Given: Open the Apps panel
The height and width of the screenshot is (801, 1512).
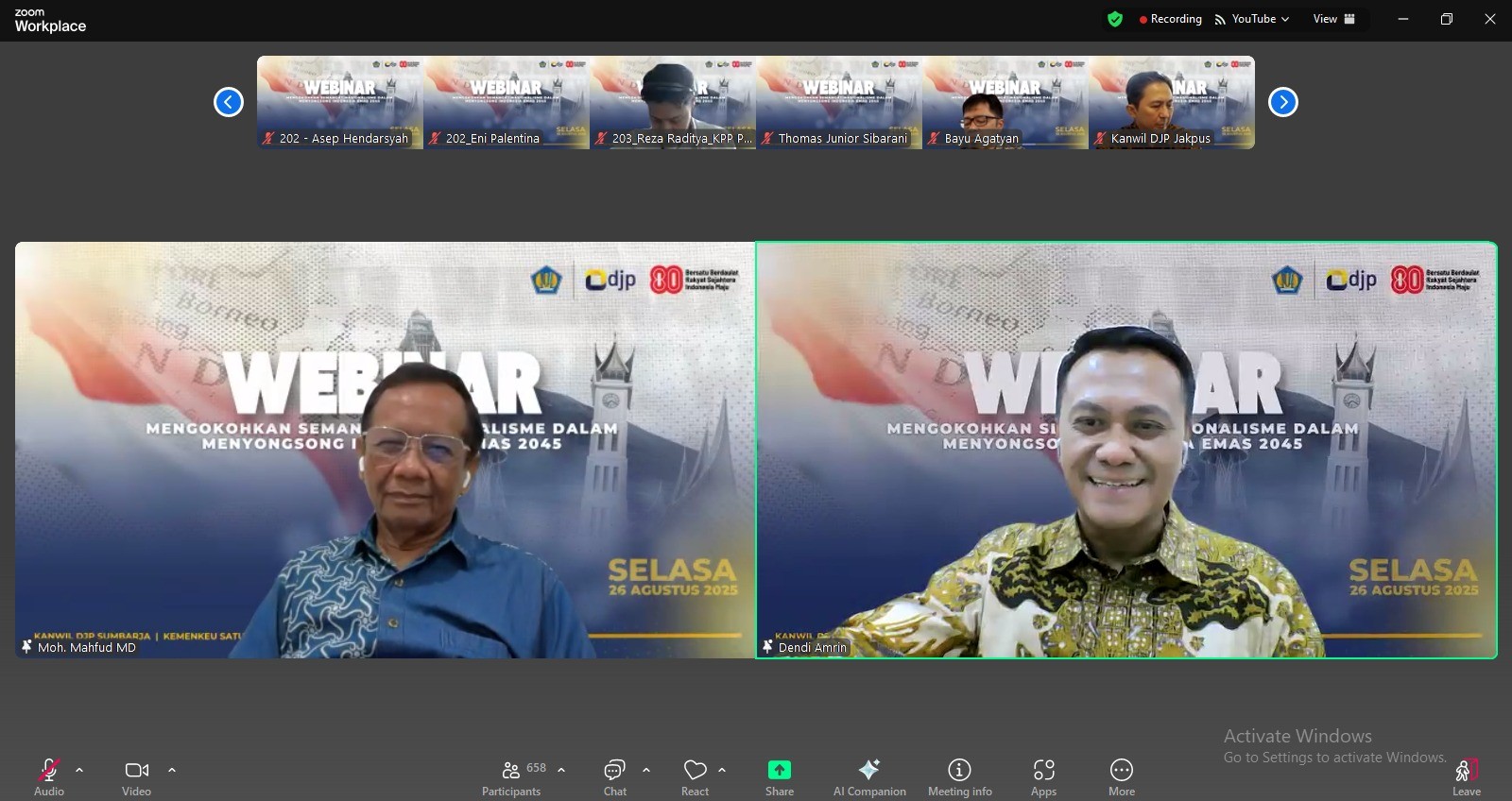Looking at the screenshot, I should (1043, 776).
